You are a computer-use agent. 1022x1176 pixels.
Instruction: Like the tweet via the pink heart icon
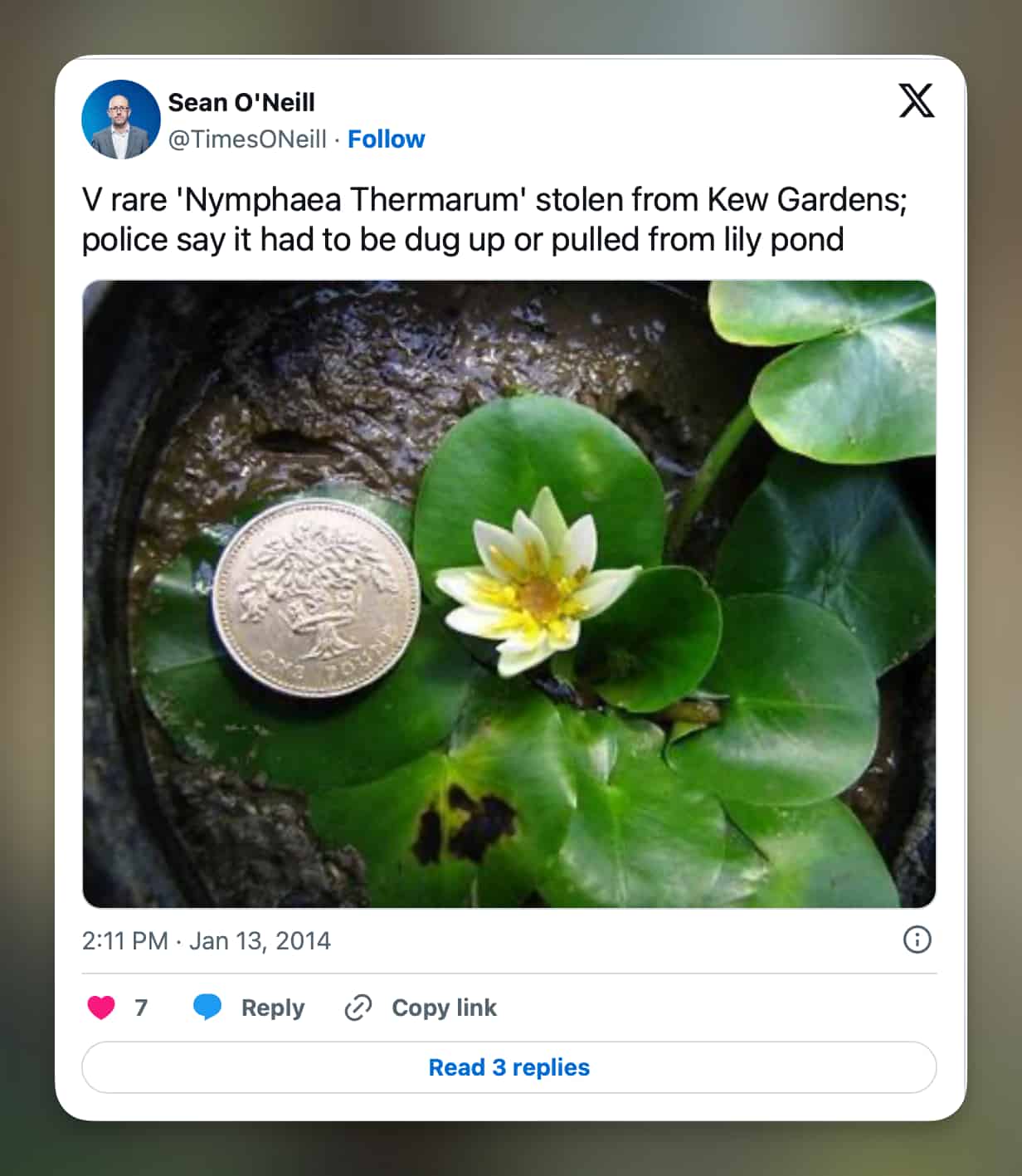click(103, 1008)
